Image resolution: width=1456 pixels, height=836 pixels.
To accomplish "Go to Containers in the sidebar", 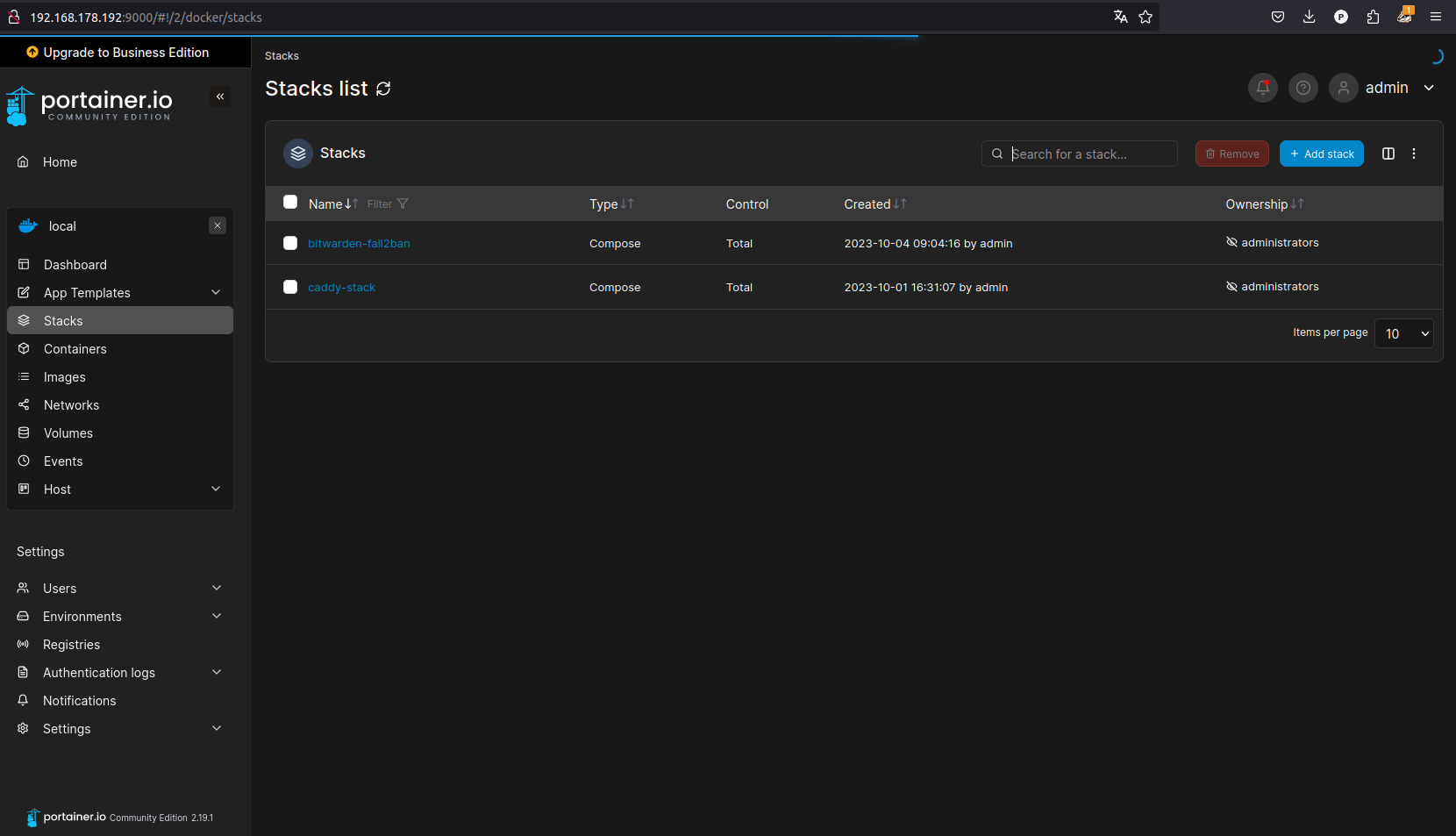I will 75,349.
